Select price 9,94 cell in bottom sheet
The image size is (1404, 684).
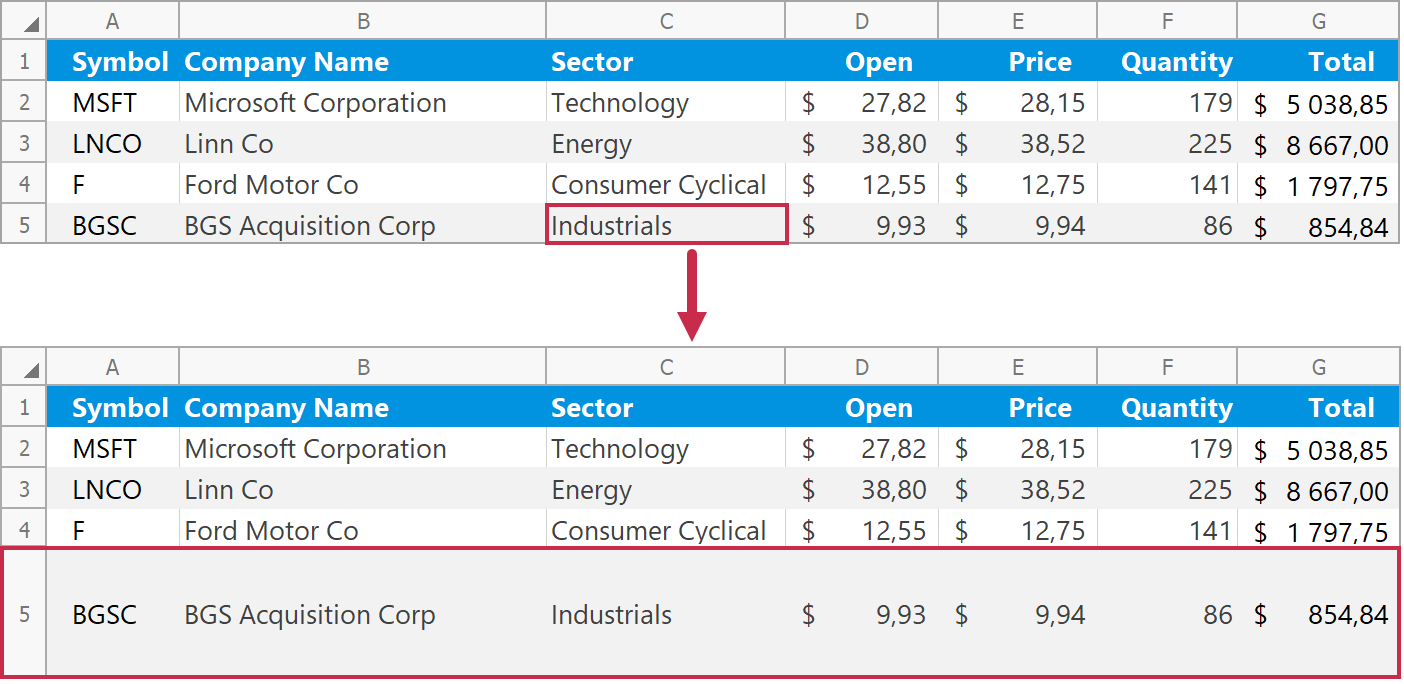pos(1018,614)
